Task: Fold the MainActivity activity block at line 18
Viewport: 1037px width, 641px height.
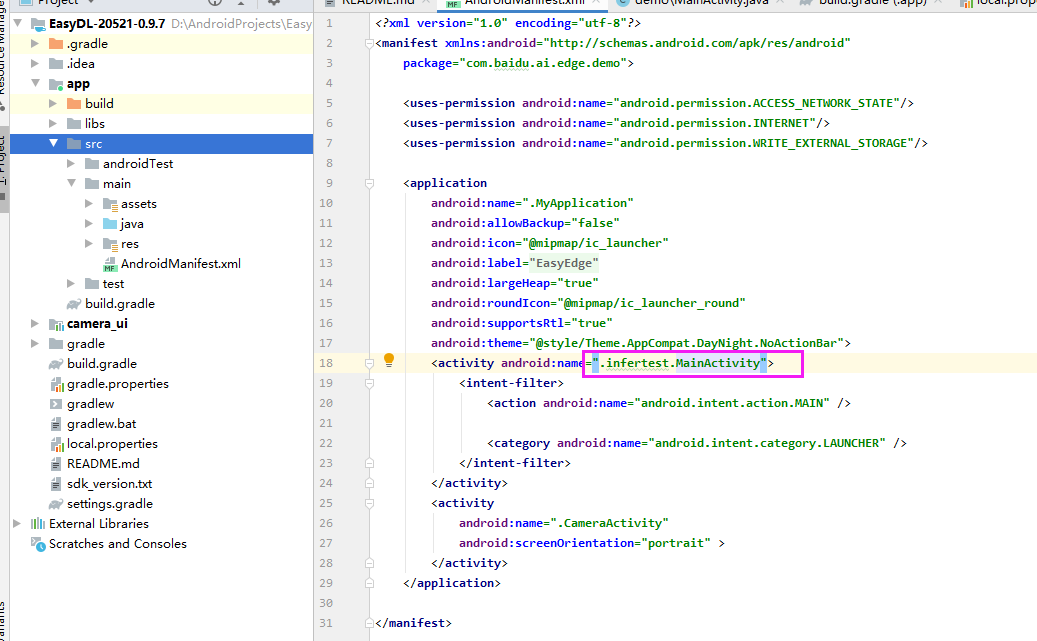Action: coord(369,363)
